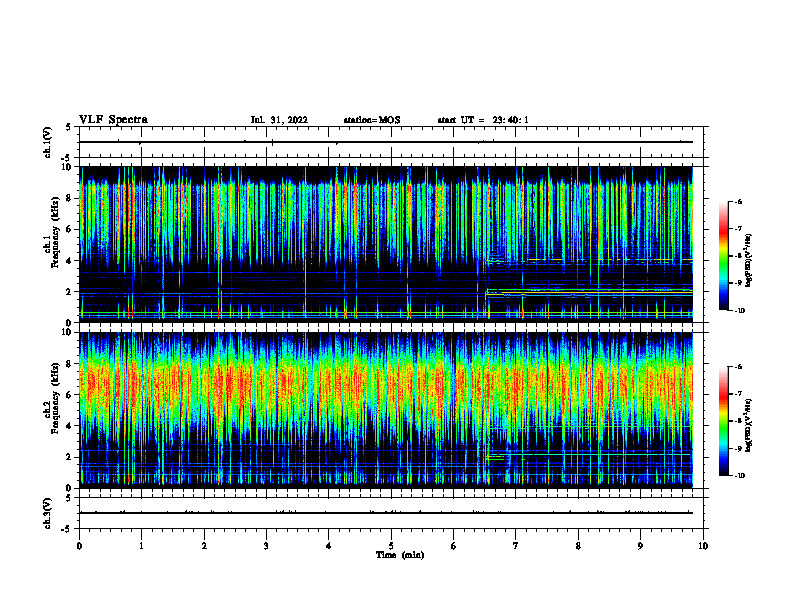The image size is (792, 612).
Task: Click the time axis tick label "6"
Action: pos(454,546)
